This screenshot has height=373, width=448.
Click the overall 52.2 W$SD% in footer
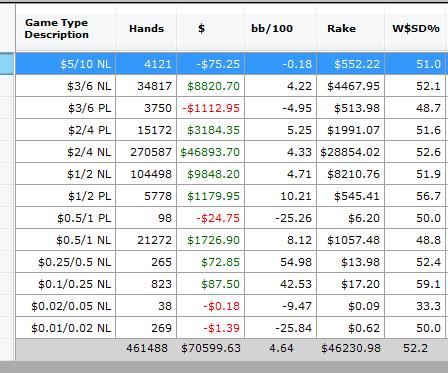pyautogui.click(x=415, y=348)
